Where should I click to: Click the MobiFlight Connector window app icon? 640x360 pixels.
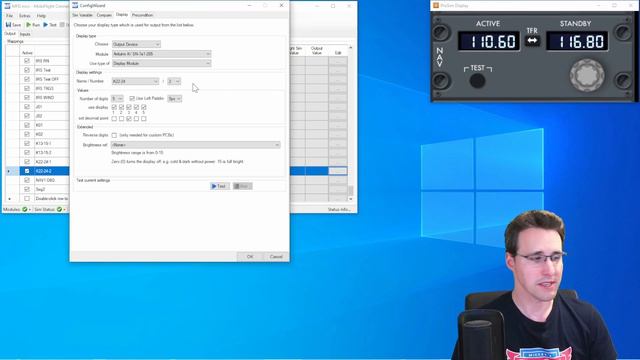point(7,6)
